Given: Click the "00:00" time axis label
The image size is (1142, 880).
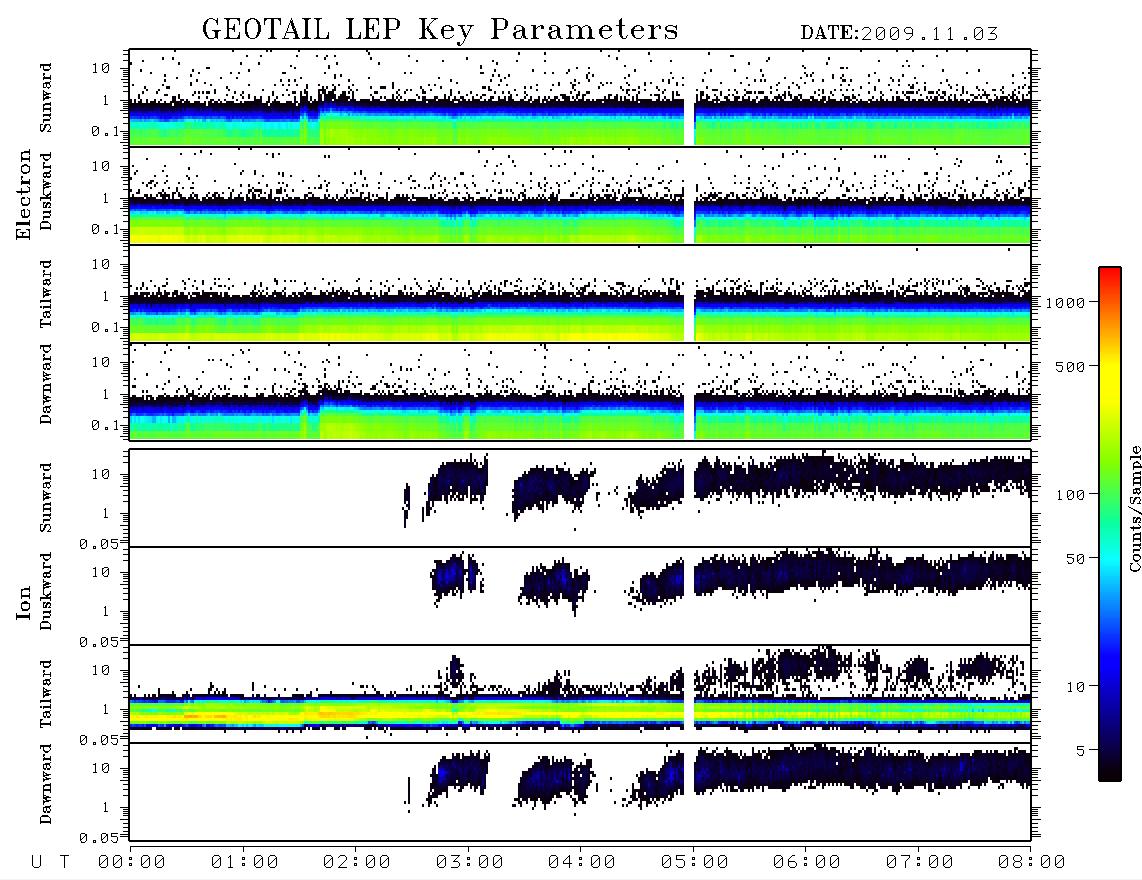Looking at the screenshot, I should [x=132, y=863].
